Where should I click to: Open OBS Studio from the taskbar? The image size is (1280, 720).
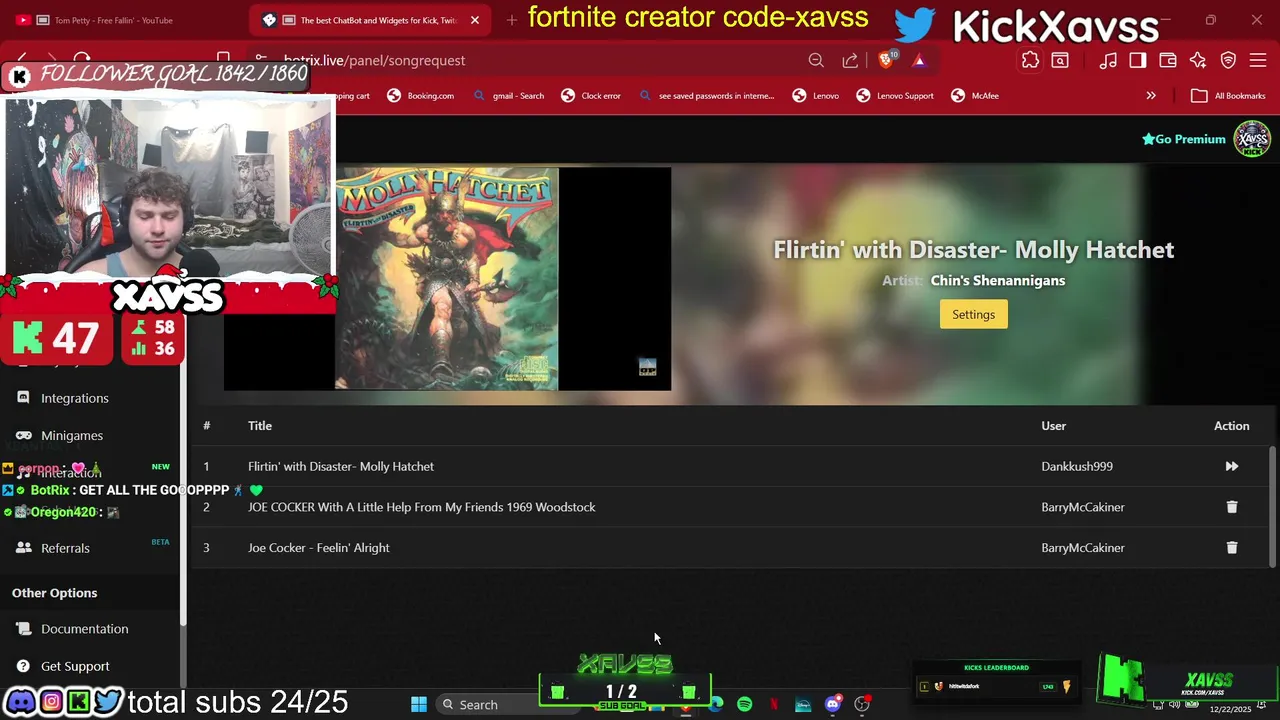click(862, 705)
